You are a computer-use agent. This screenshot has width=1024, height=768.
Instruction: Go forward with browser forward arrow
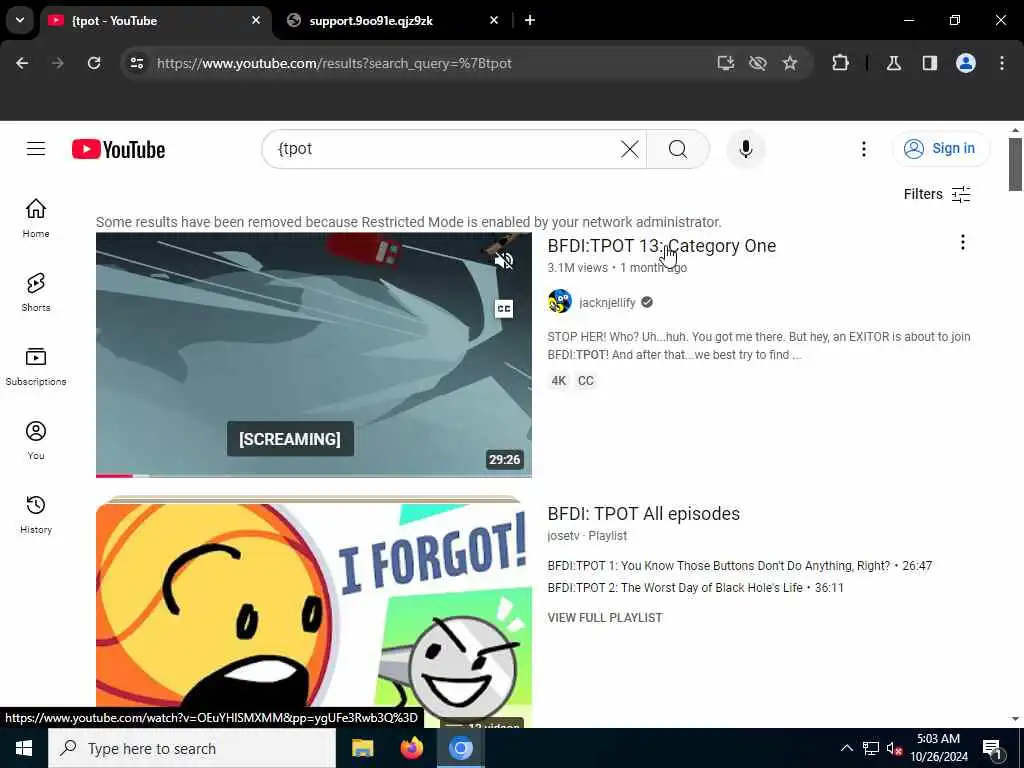click(x=57, y=63)
